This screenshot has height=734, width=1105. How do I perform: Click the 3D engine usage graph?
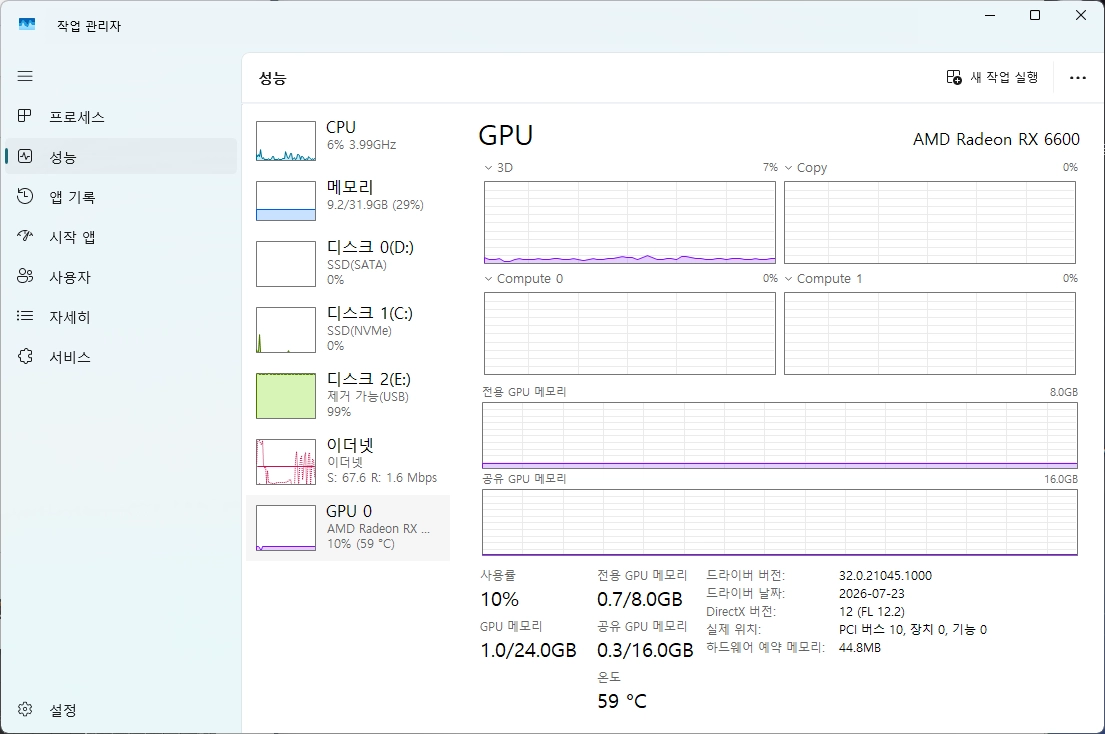[x=629, y=223]
